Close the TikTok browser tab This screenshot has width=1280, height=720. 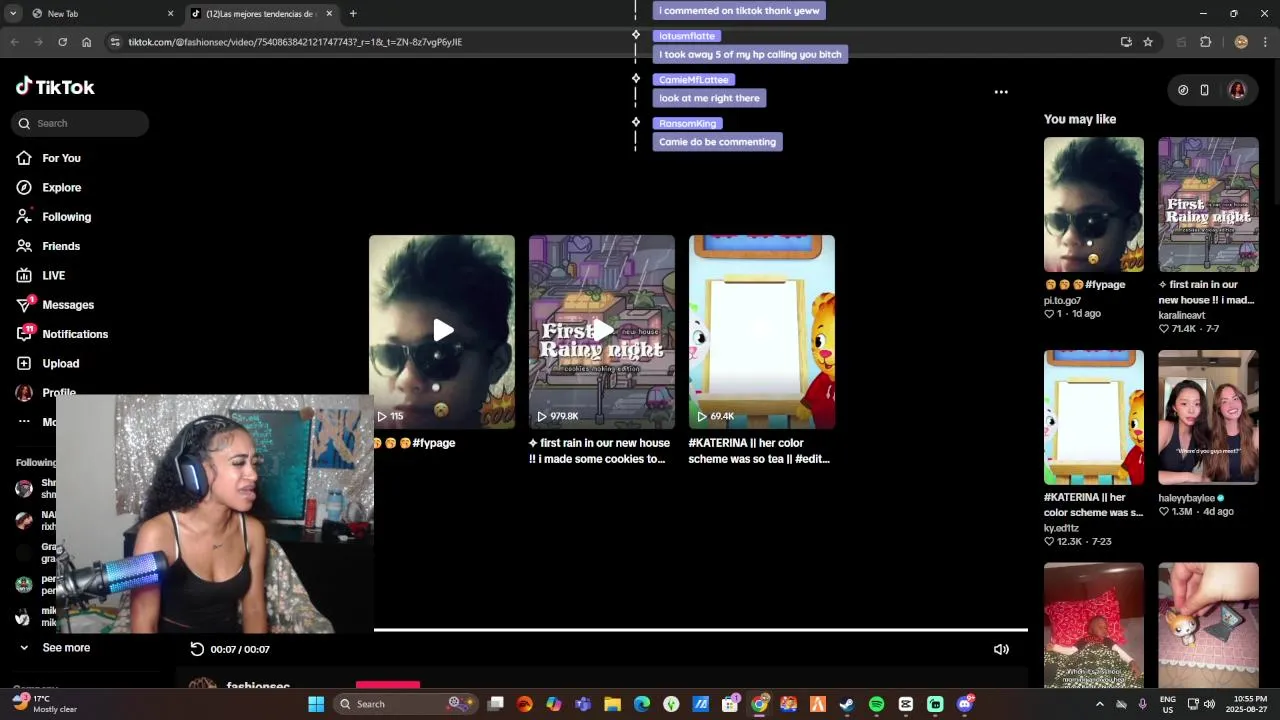(329, 14)
